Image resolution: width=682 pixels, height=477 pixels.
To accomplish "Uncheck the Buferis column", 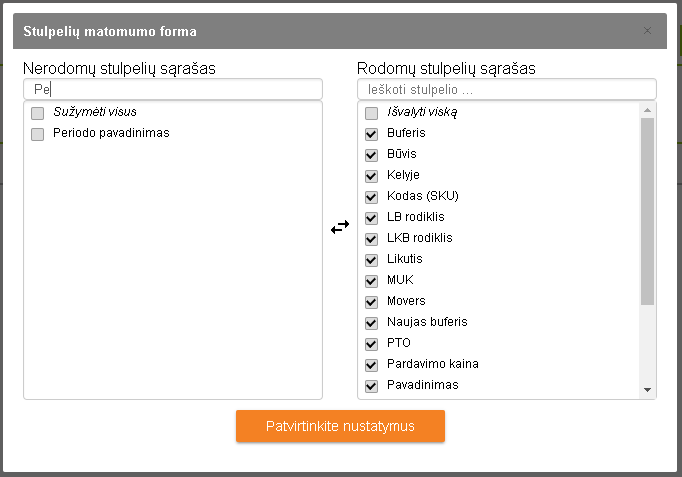I will tap(372, 134).
